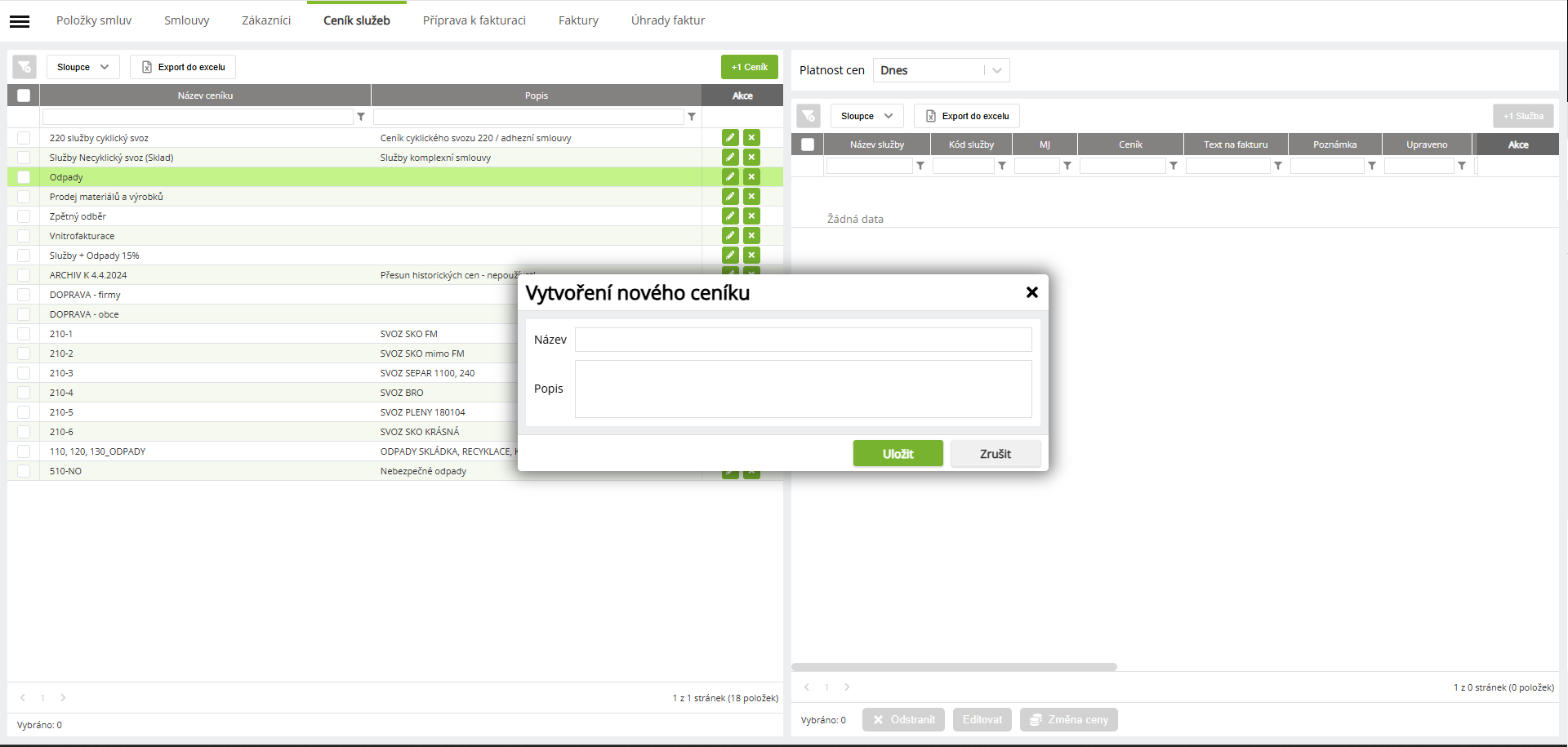The width and height of the screenshot is (1568, 747).
Task: Open filter options for Ceník column
Action: pos(1174,166)
